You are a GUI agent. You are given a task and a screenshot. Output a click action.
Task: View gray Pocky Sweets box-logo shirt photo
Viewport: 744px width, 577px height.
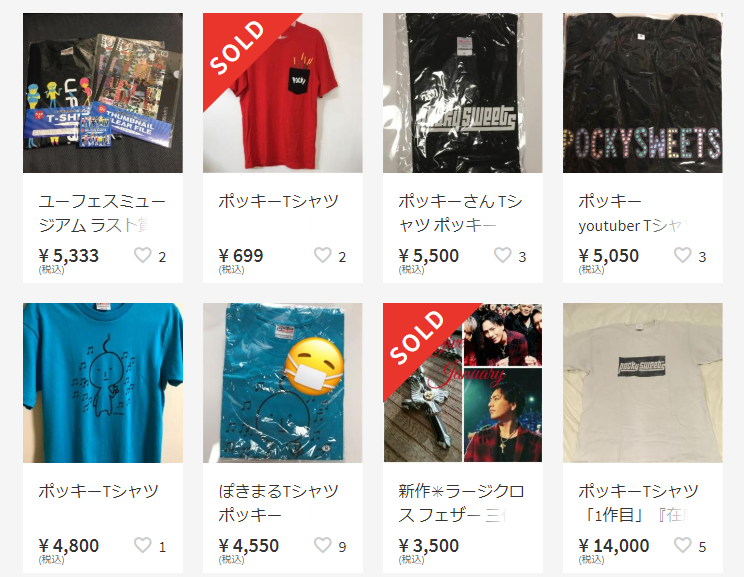pyautogui.click(x=643, y=383)
